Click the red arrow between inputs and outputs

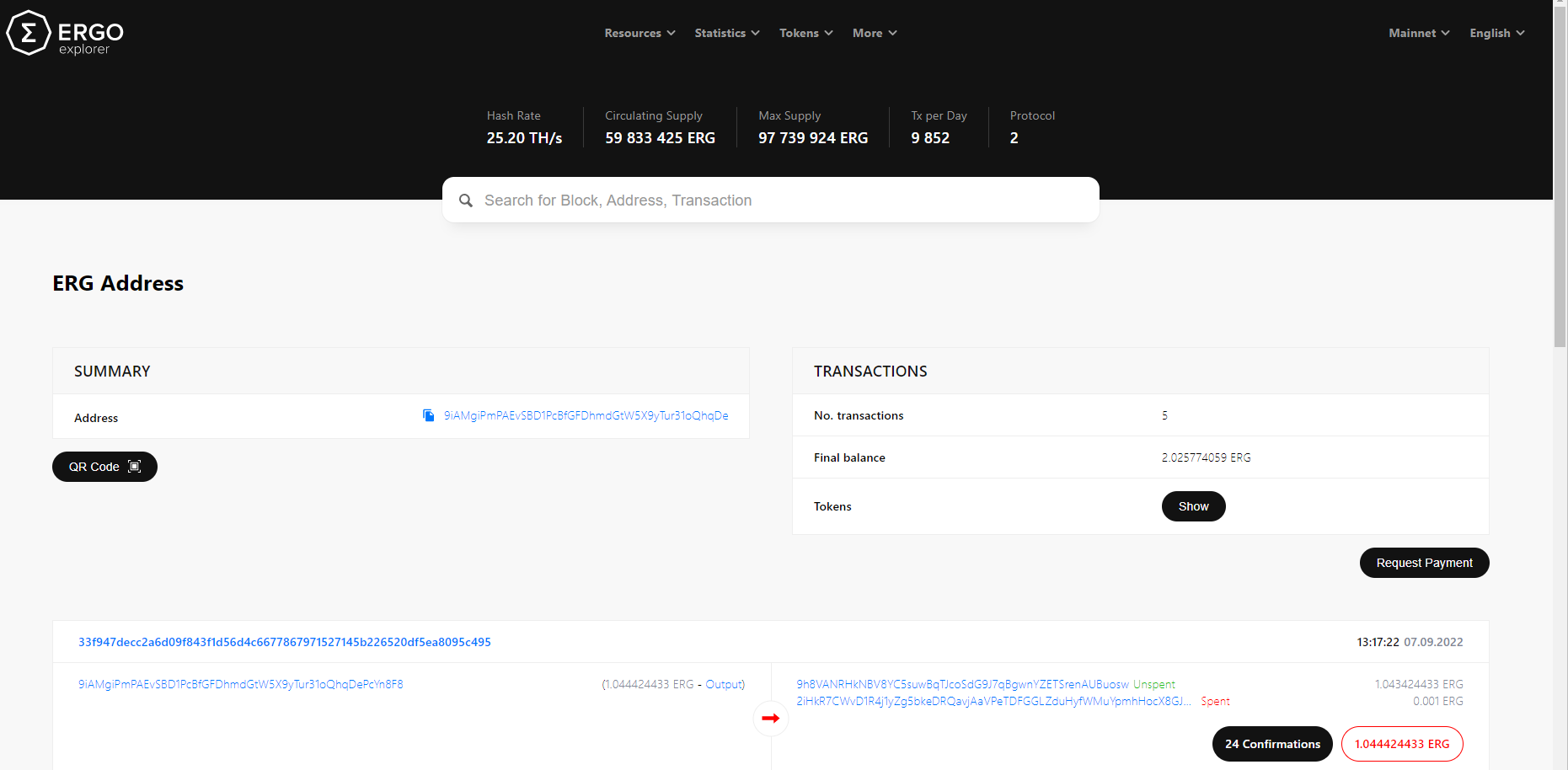tap(770, 719)
